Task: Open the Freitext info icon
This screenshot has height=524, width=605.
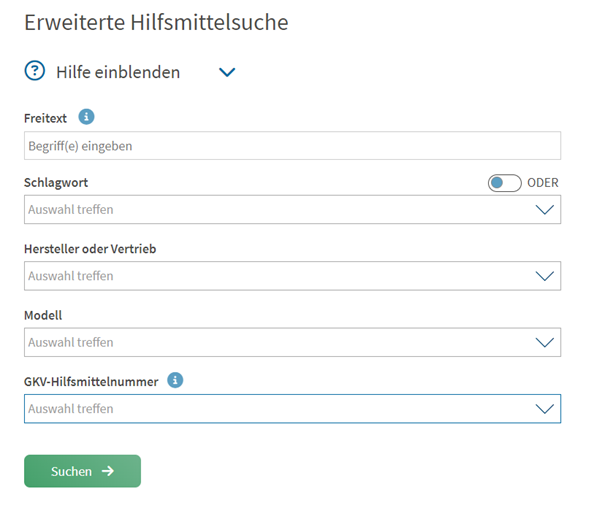Action: tap(86, 117)
